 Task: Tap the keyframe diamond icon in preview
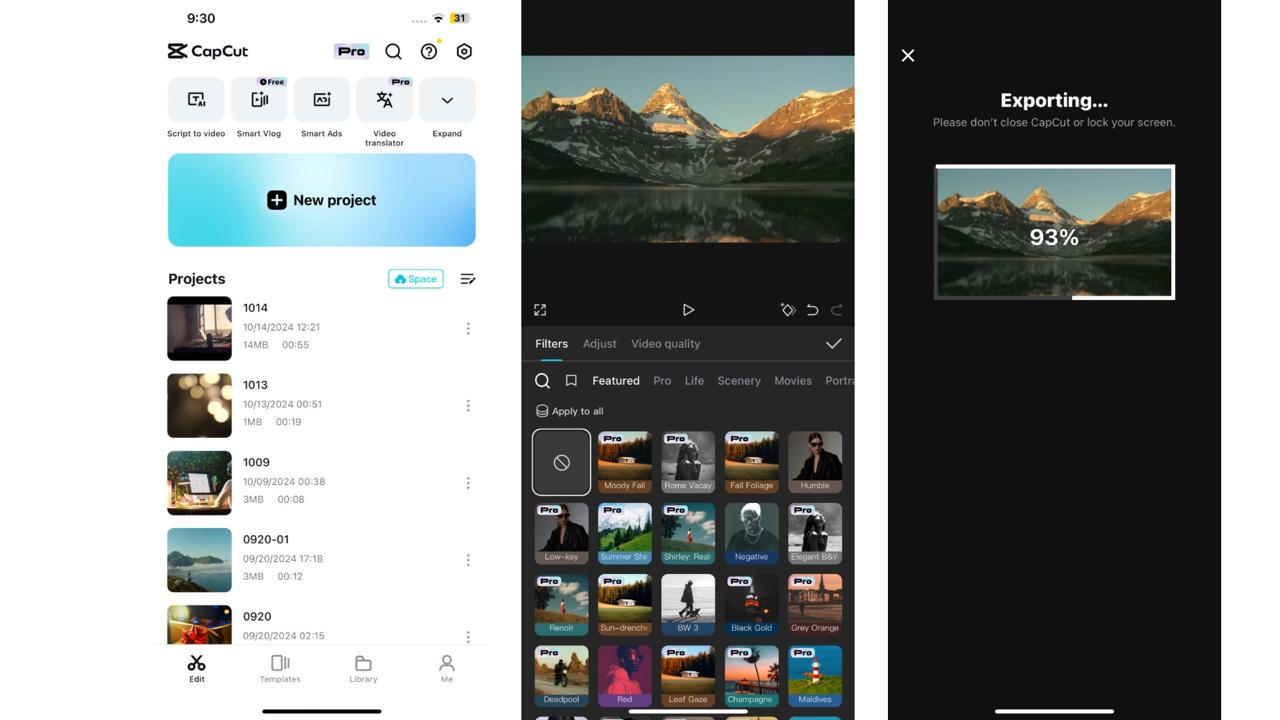(x=788, y=310)
